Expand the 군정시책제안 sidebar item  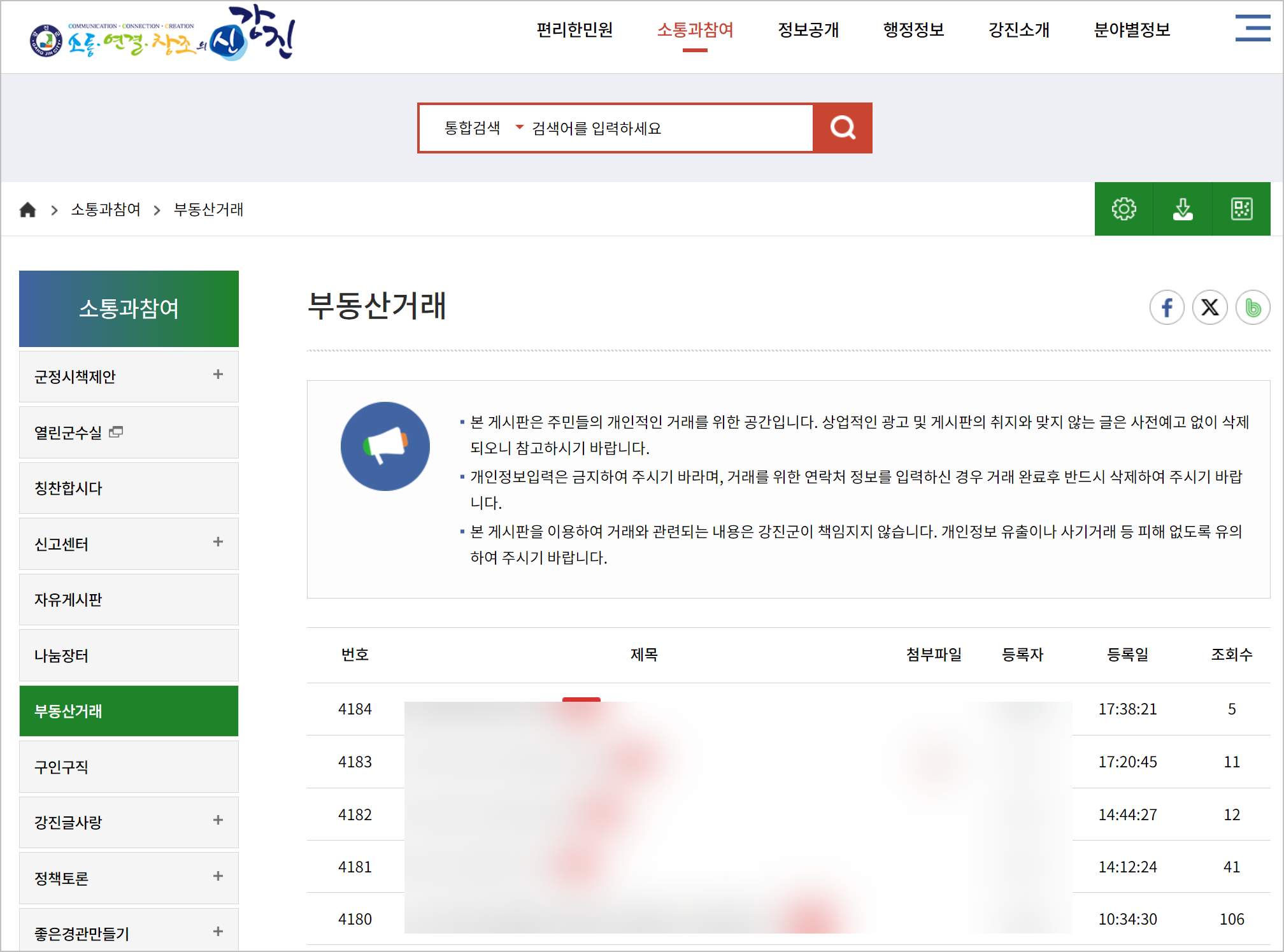click(218, 374)
